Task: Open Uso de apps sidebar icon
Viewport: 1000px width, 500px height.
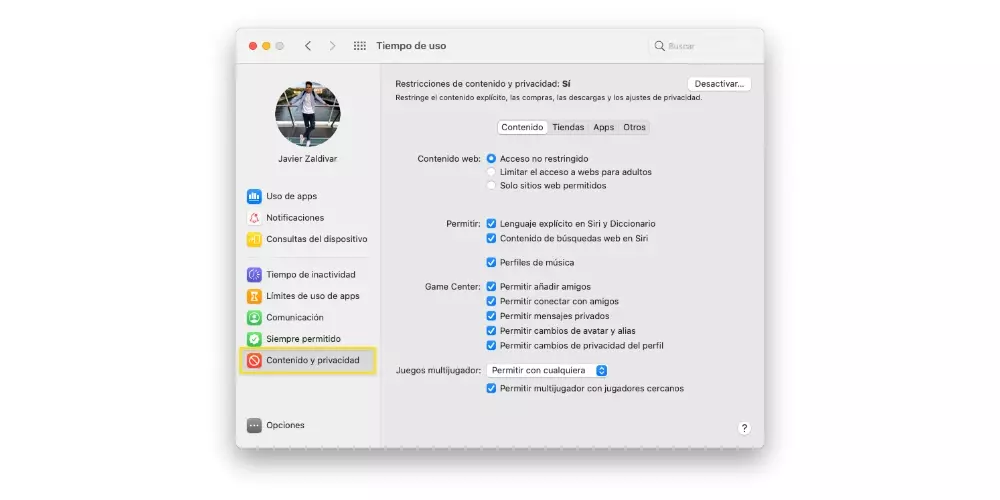Action: [x=254, y=196]
